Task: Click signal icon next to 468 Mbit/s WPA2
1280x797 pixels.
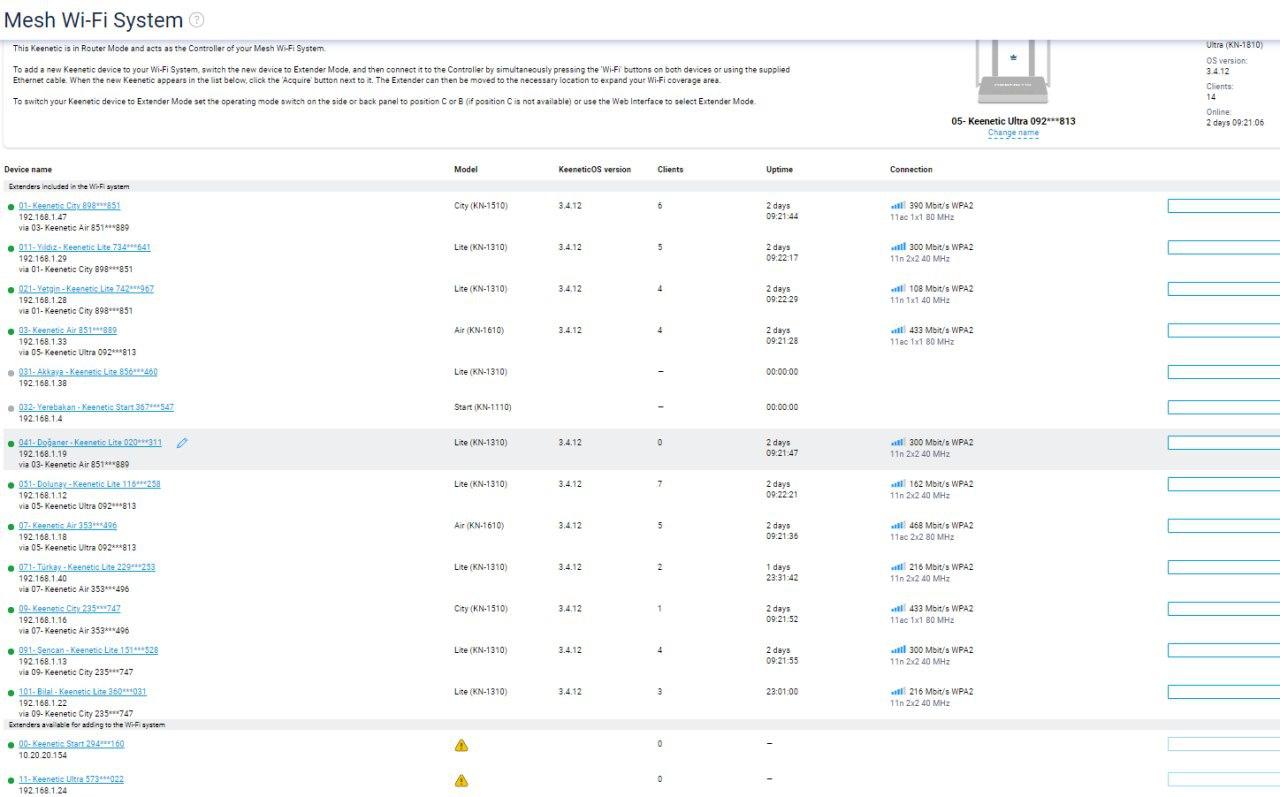Action: (898, 526)
